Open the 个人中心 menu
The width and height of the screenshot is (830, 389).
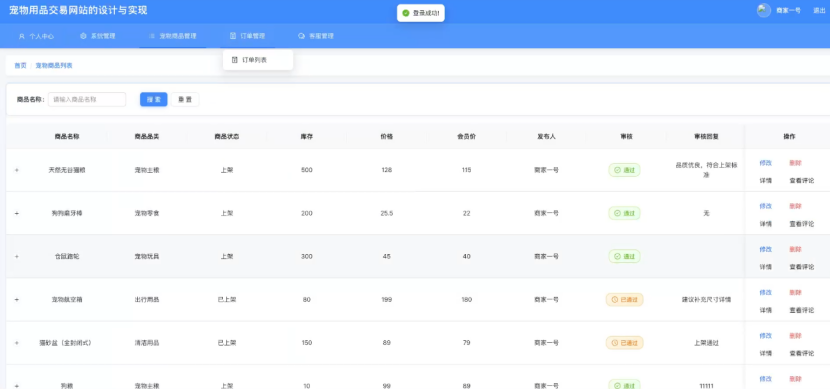coord(36,37)
